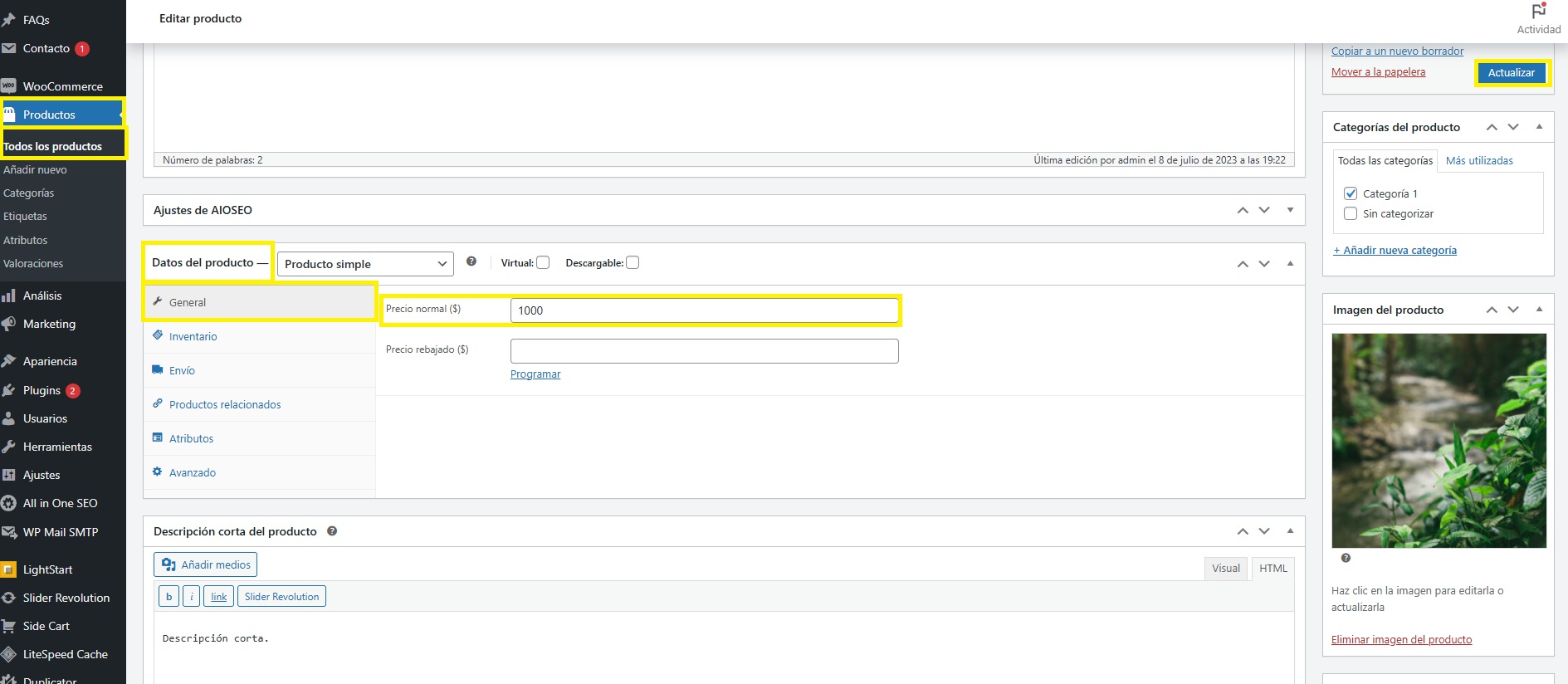Click the help icon next to product type

tap(471, 261)
